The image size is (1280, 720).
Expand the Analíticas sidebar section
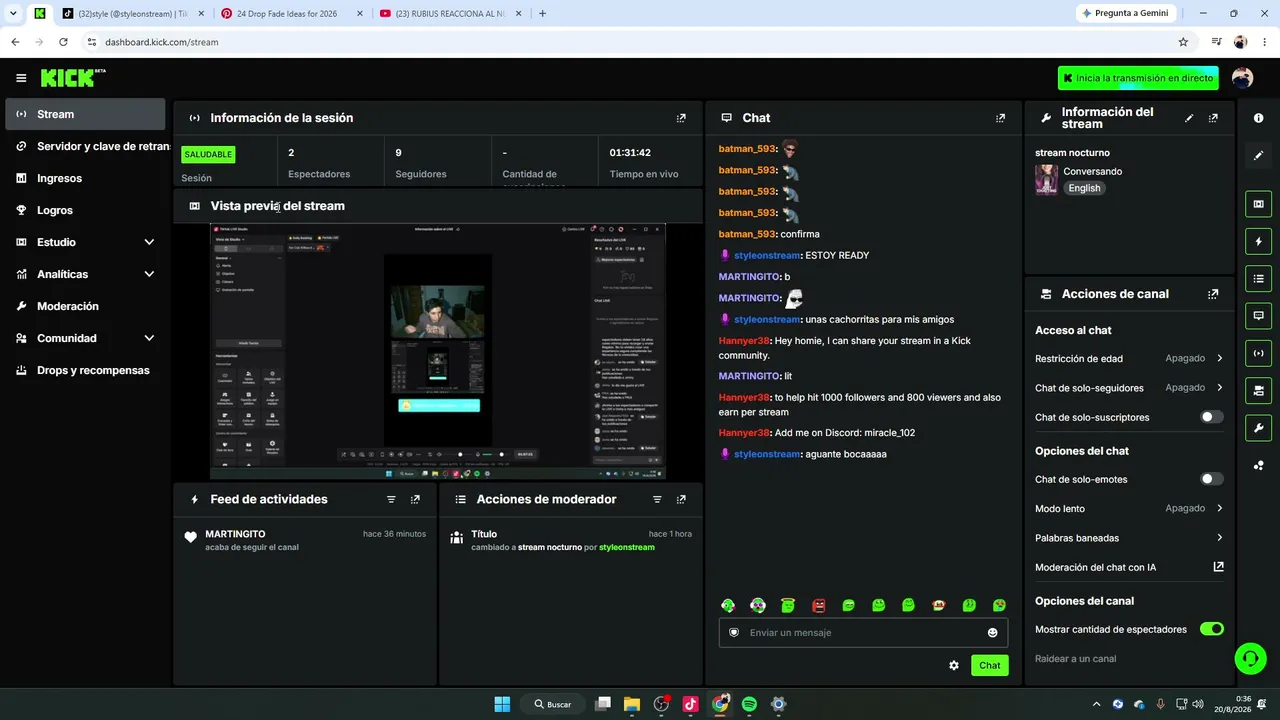pos(85,274)
